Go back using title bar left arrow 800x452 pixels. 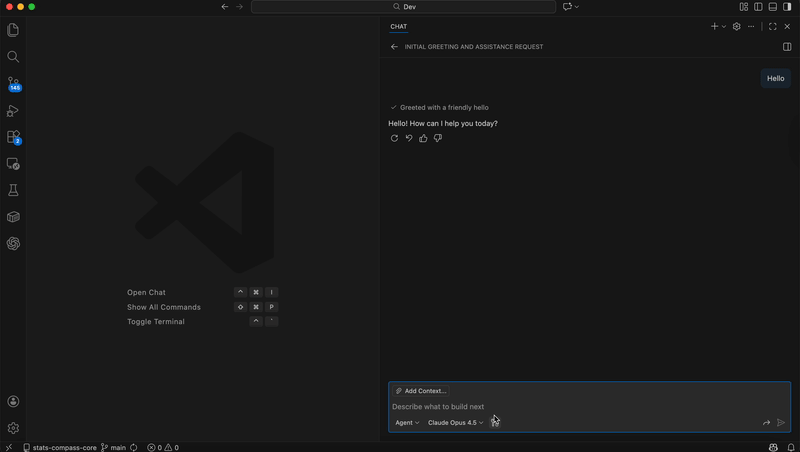pyautogui.click(x=225, y=7)
